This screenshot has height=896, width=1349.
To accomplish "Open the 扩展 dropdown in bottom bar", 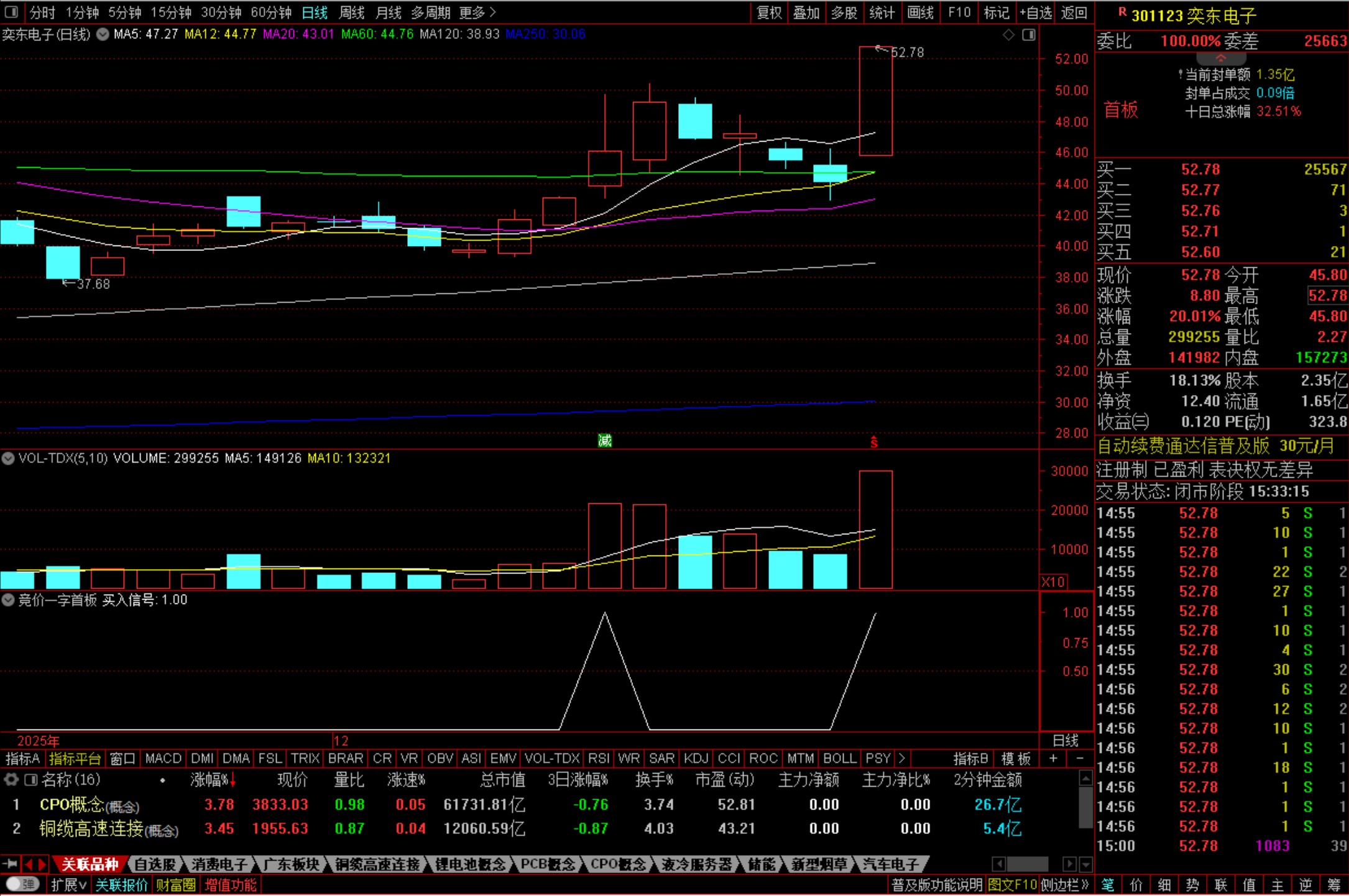I will point(68,884).
